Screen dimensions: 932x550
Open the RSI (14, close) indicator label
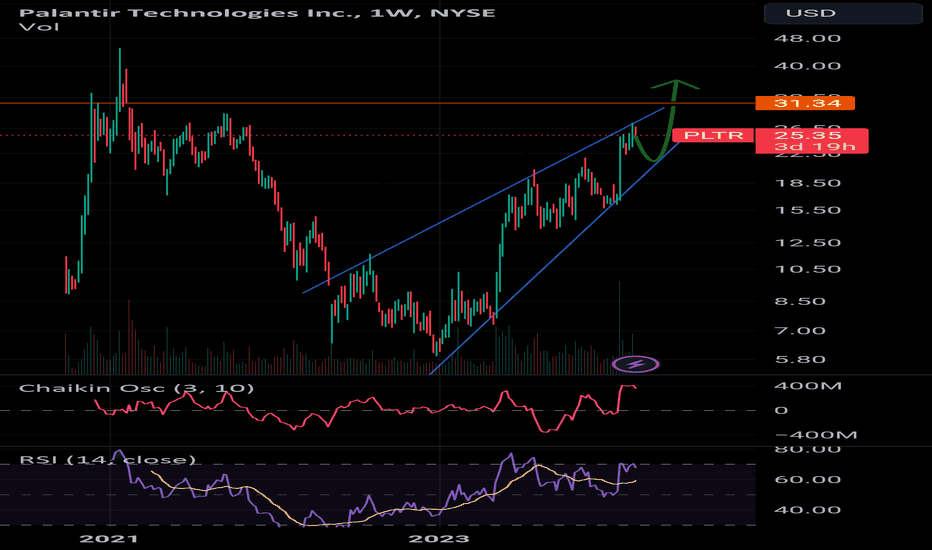point(108,460)
